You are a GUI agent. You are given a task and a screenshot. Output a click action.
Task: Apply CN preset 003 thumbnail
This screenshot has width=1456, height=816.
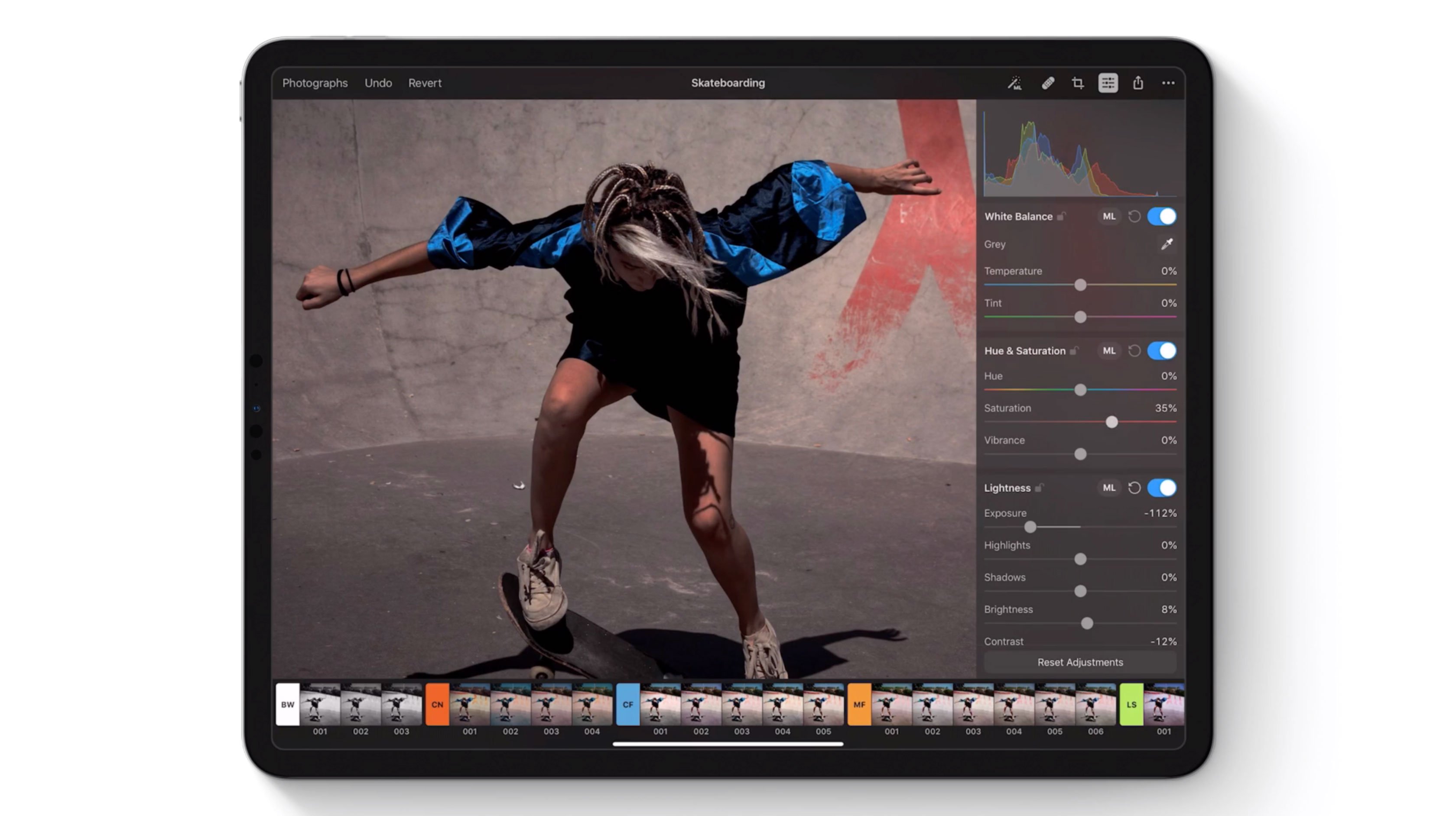point(551,705)
